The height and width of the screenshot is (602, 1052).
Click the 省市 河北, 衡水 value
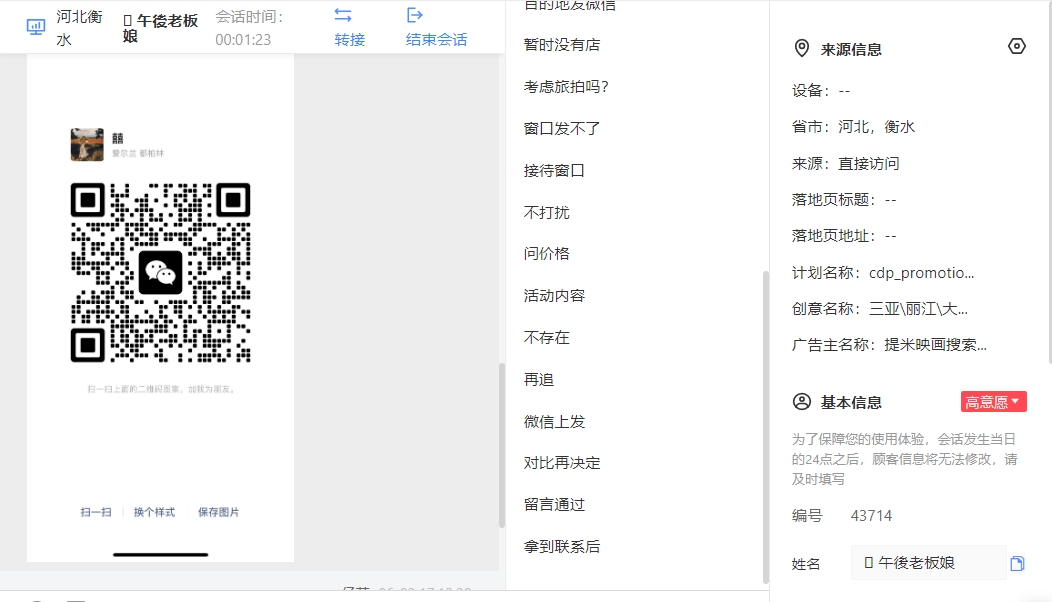pyautogui.click(x=876, y=127)
